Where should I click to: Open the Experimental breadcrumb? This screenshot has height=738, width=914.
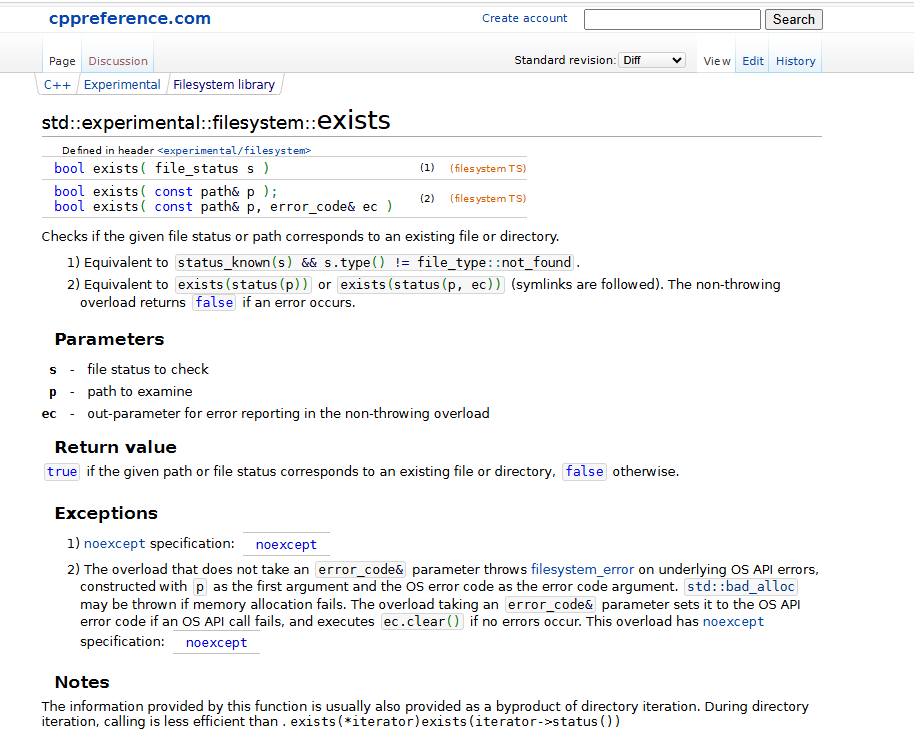(122, 85)
